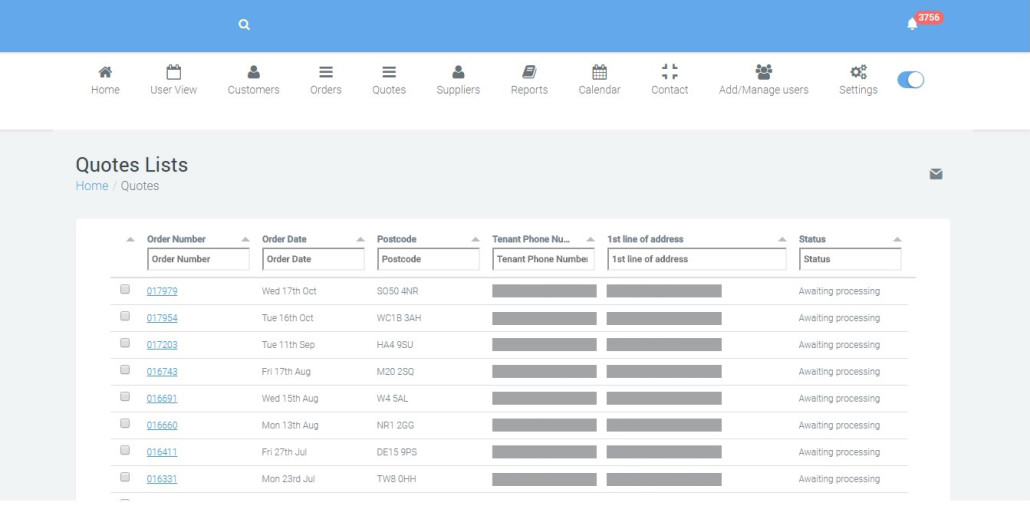The width and height of the screenshot is (1030, 509).
Task: Tick the checkbox for quote 017954
Action: point(125,316)
